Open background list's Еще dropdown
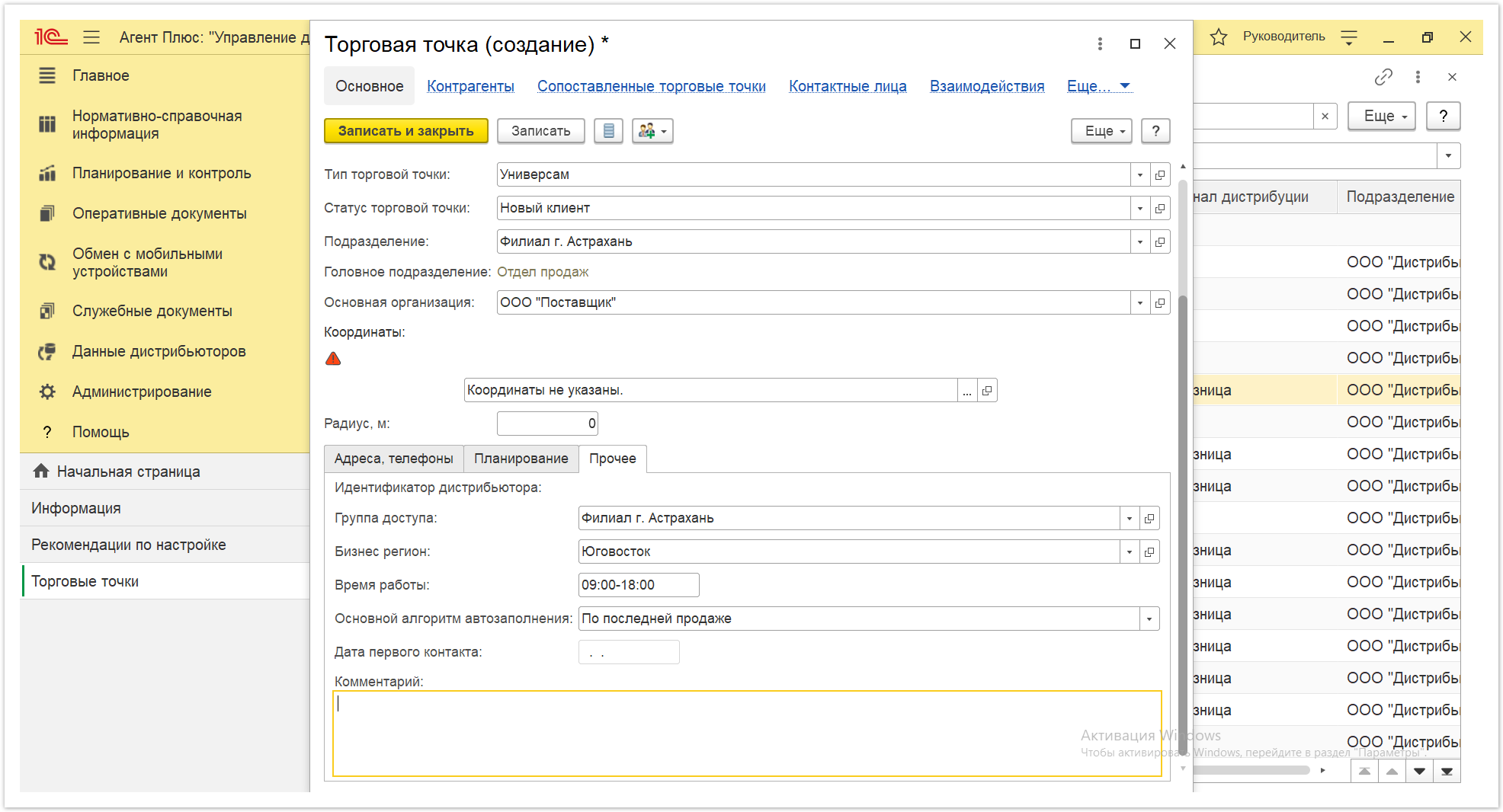Image resolution: width=1503 pixels, height=812 pixels. click(1382, 116)
